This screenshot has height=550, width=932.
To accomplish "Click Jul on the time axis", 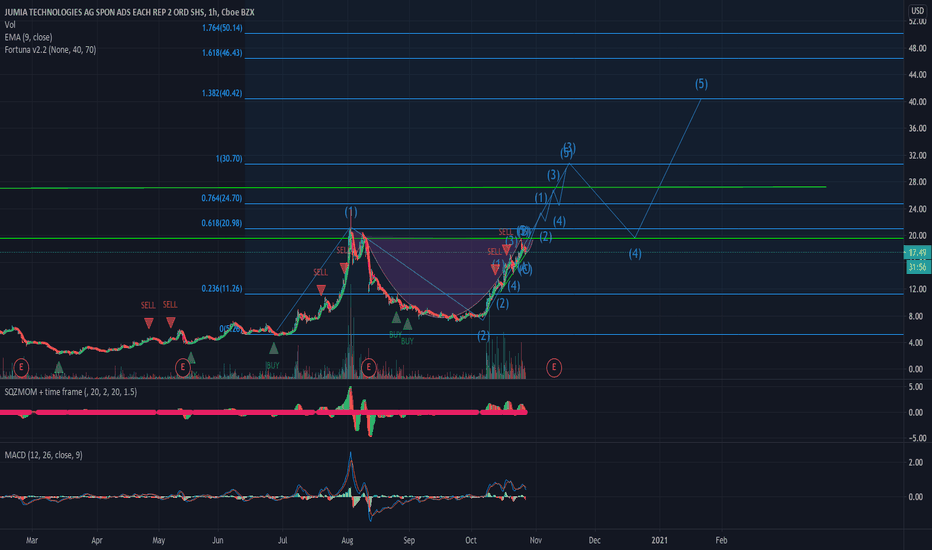I will pyautogui.click(x=283, y=540).
